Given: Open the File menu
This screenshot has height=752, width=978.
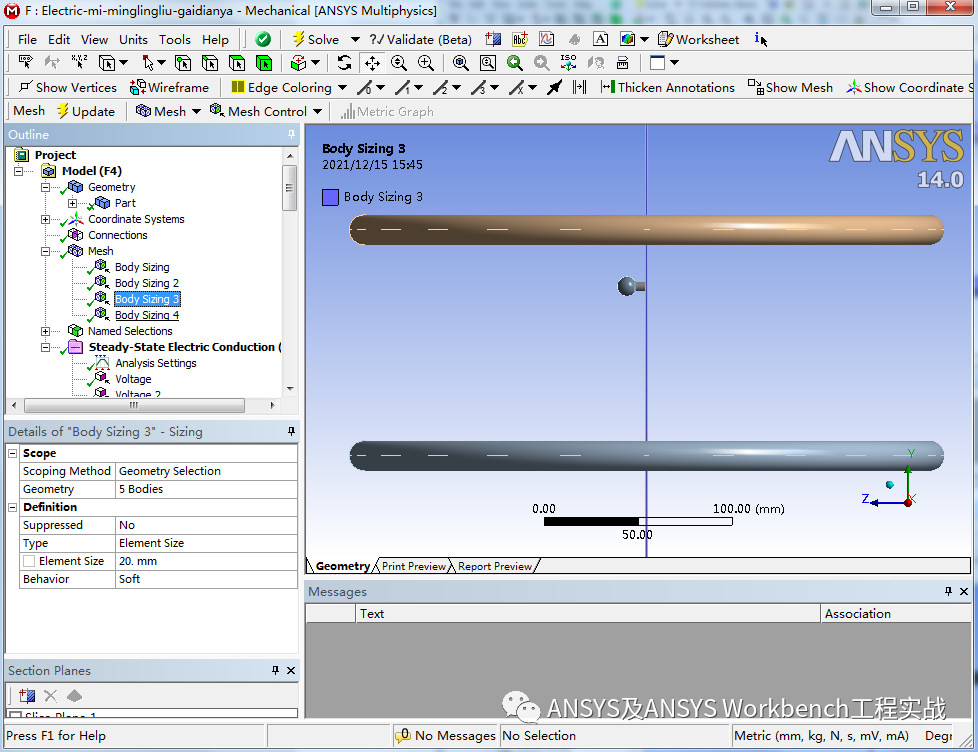Looking at the screenshot, I should 27,39.
